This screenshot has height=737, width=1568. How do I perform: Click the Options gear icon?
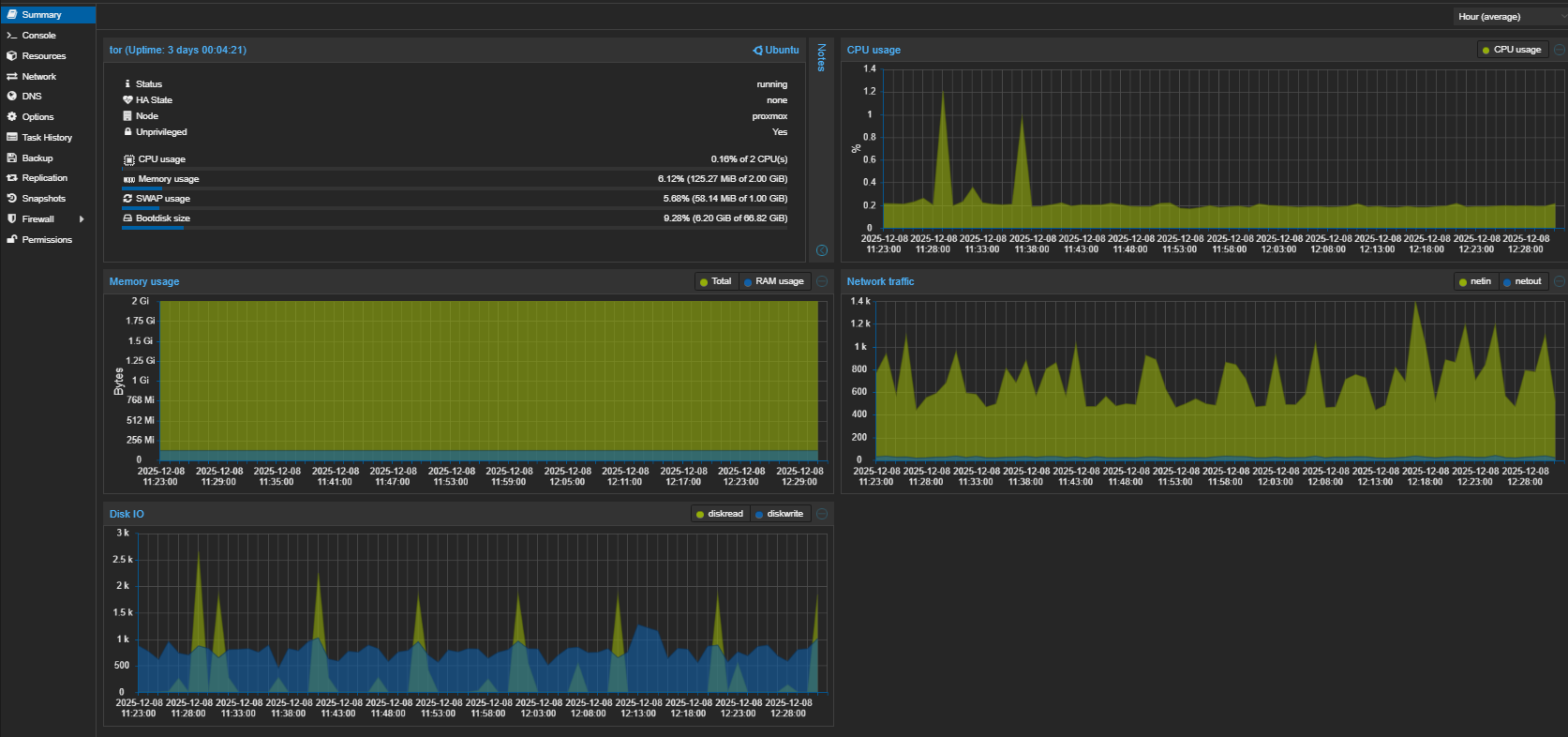pyautogui.click(x=12, y=117)
